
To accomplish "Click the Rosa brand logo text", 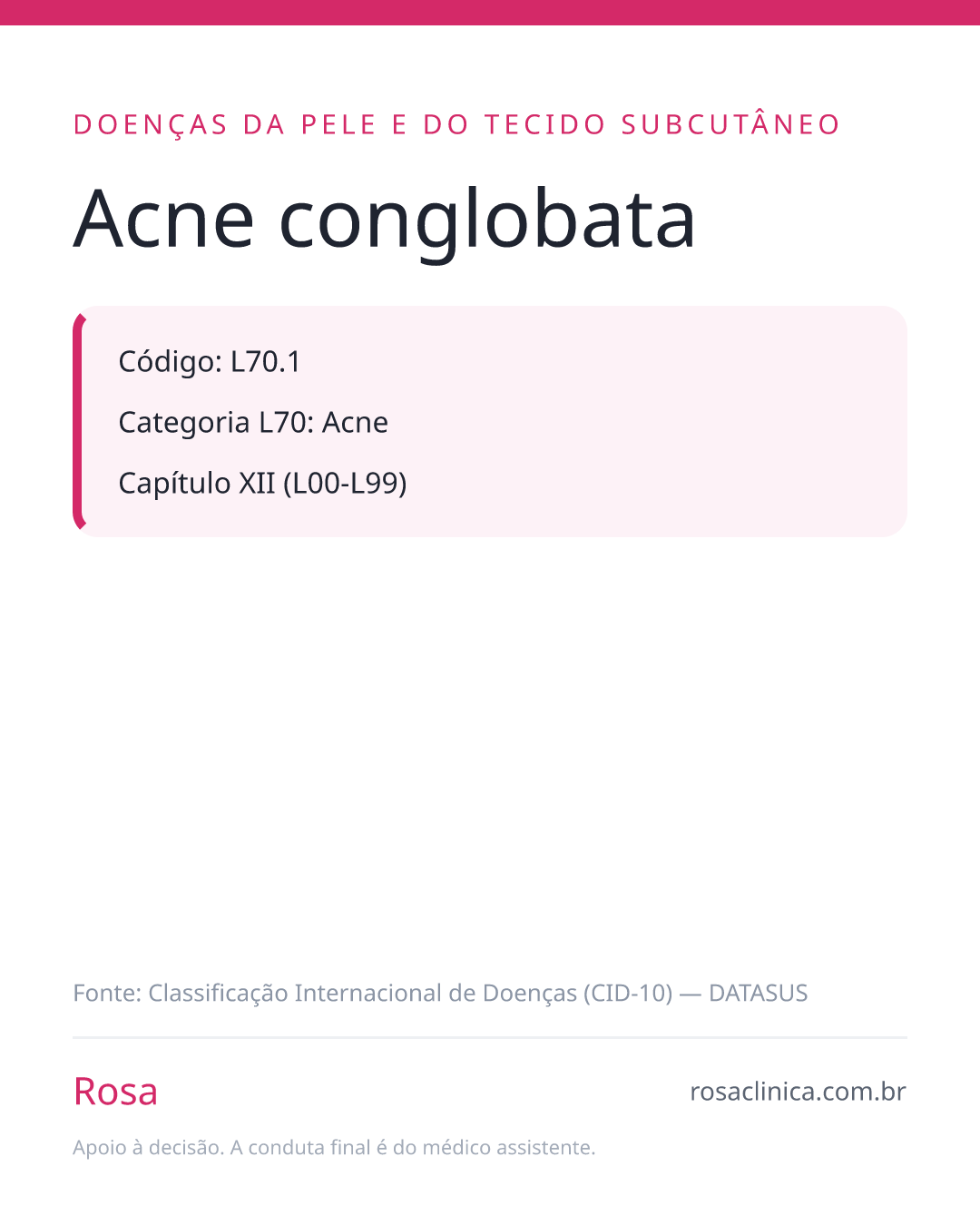I will coord(115,1092).
